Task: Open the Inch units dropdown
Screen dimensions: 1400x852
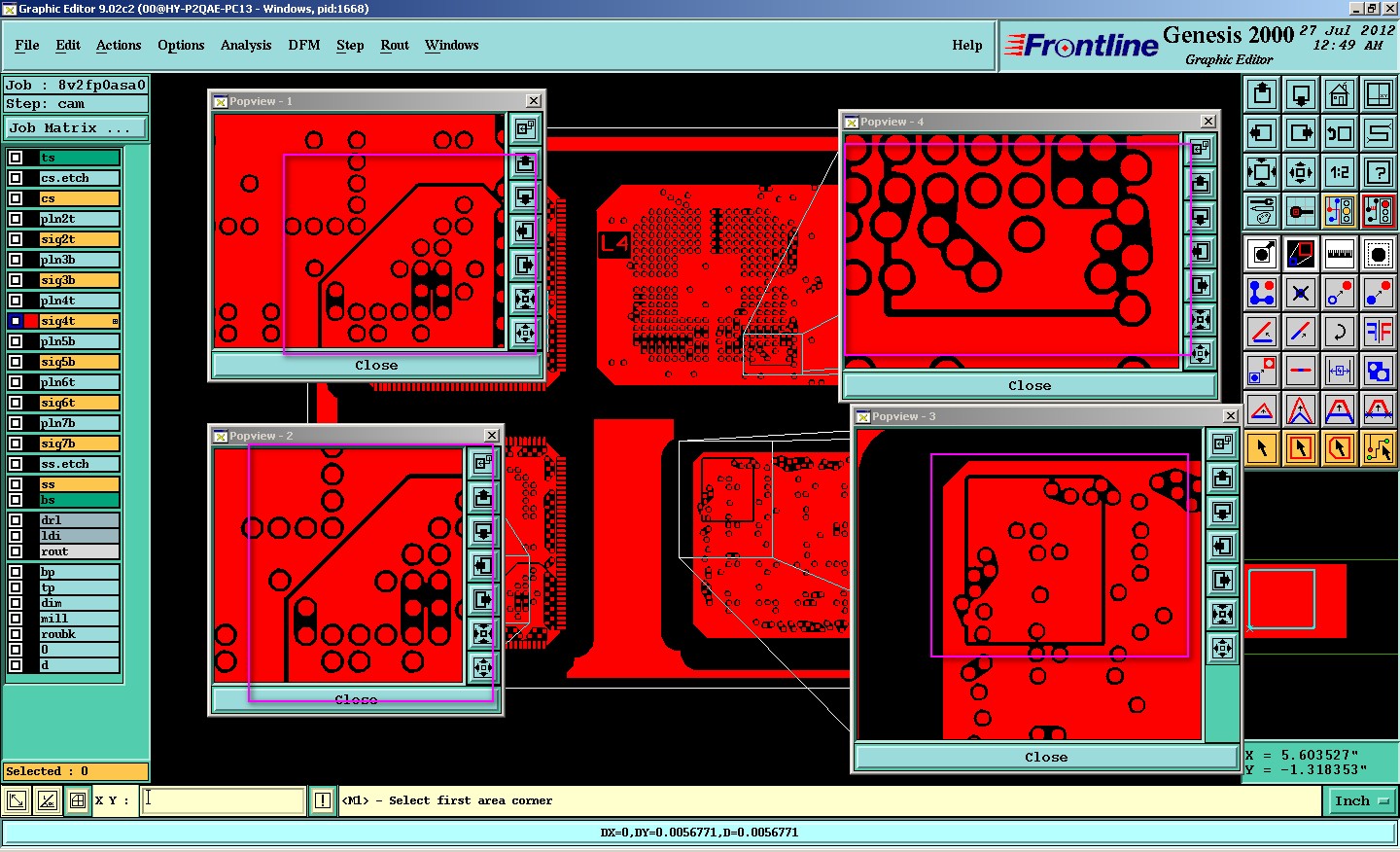Action: (1361, 800)
